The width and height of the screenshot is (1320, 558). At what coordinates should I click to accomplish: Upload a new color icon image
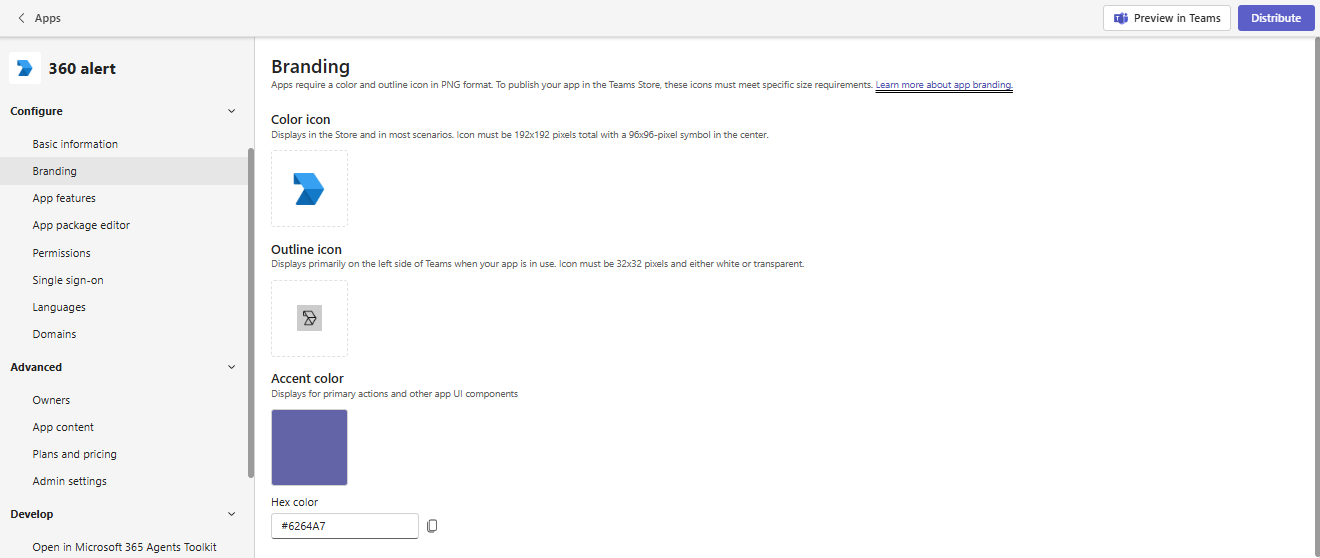click(x=310, y=188)
